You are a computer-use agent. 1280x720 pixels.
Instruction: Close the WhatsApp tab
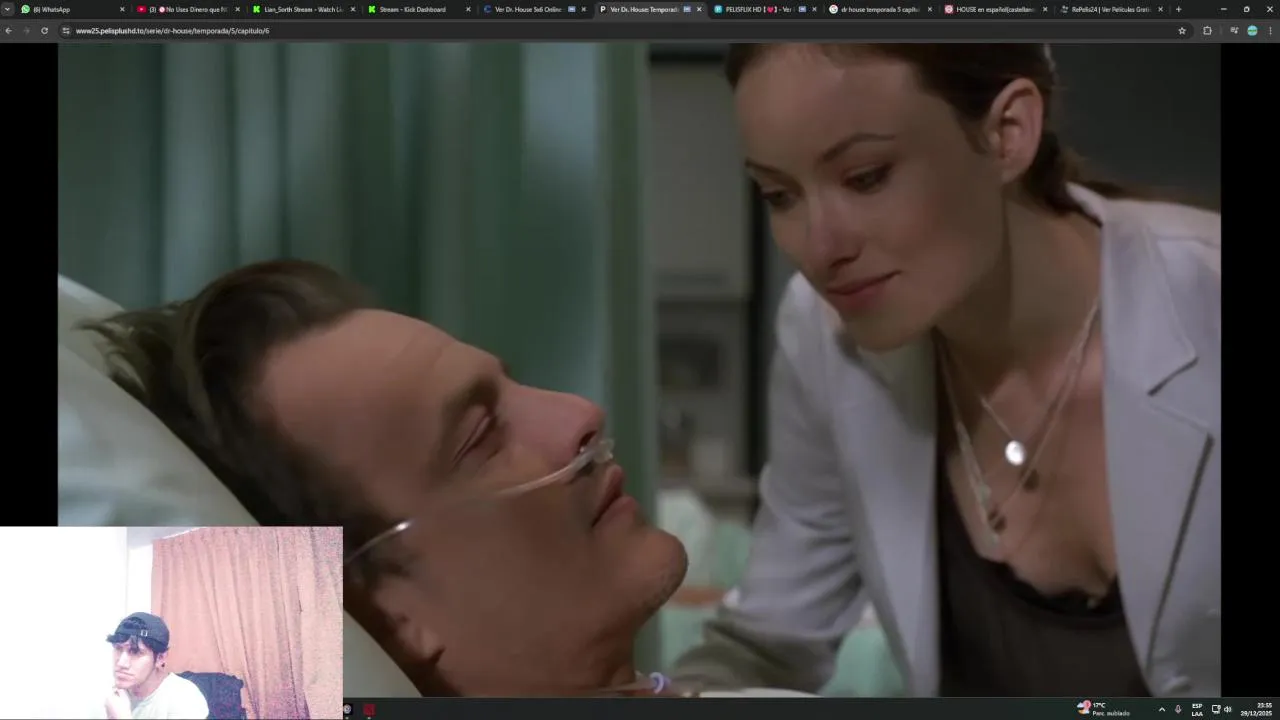click(x=122, y=9)
